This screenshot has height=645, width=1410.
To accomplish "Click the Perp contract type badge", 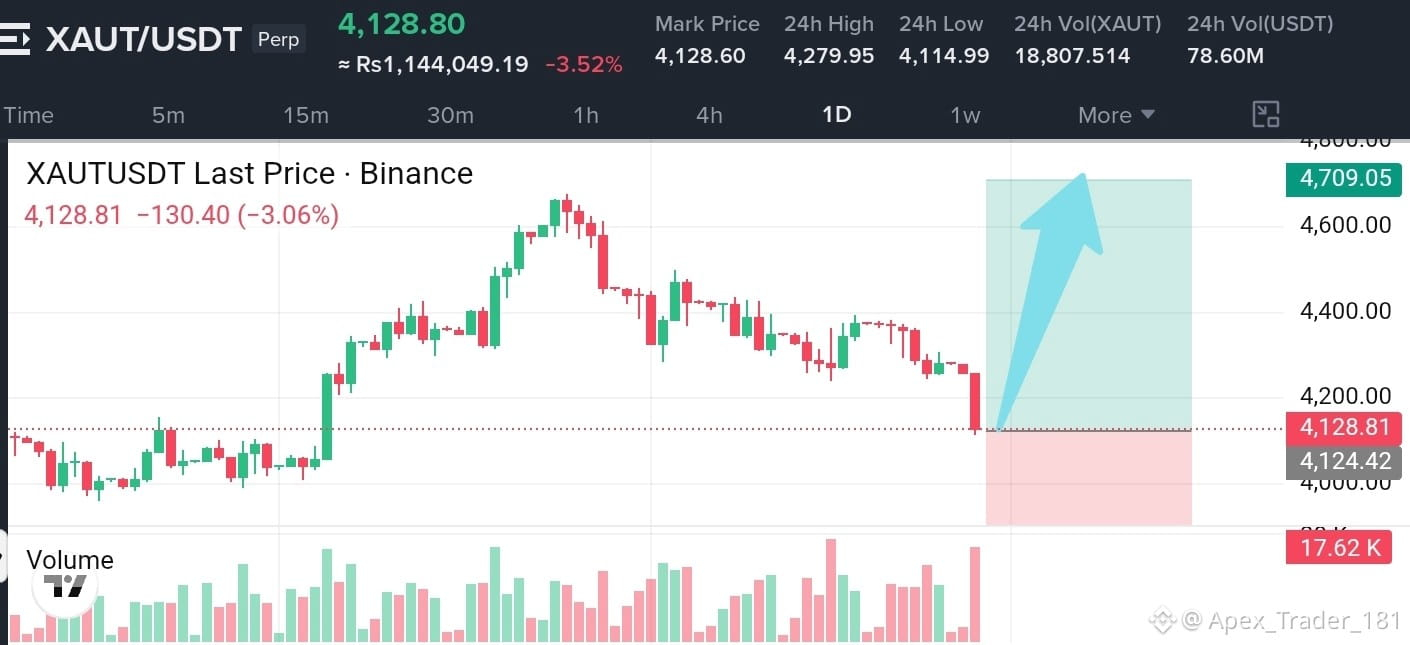I will 278,40.
